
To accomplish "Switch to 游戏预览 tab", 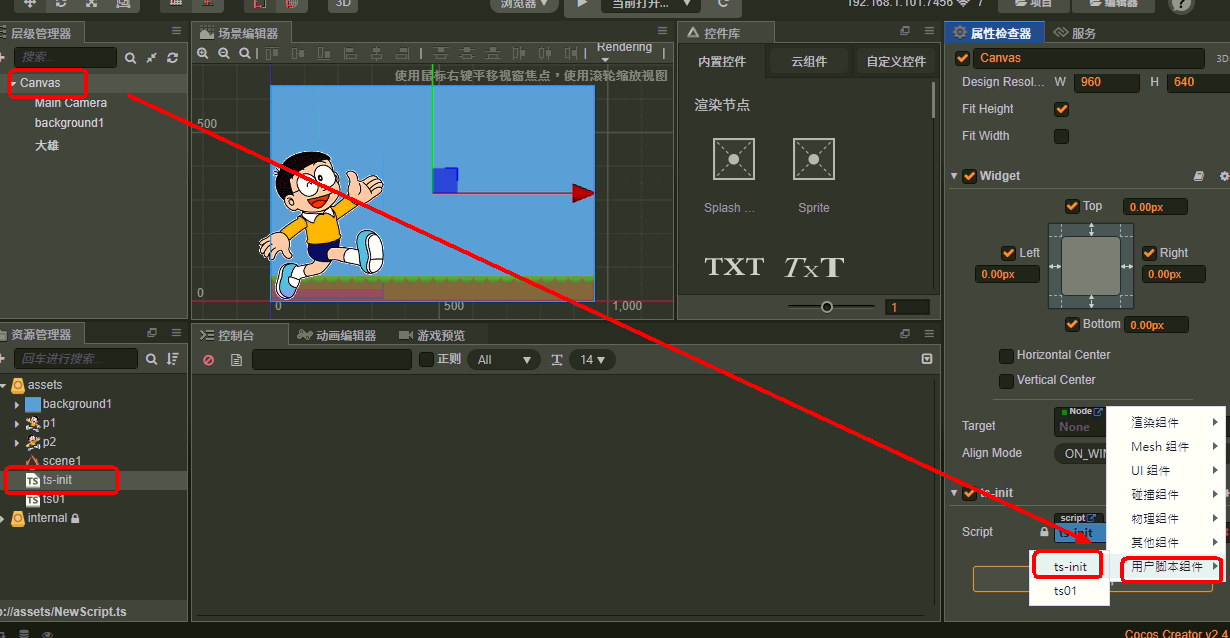I will [x=432, y=335].
